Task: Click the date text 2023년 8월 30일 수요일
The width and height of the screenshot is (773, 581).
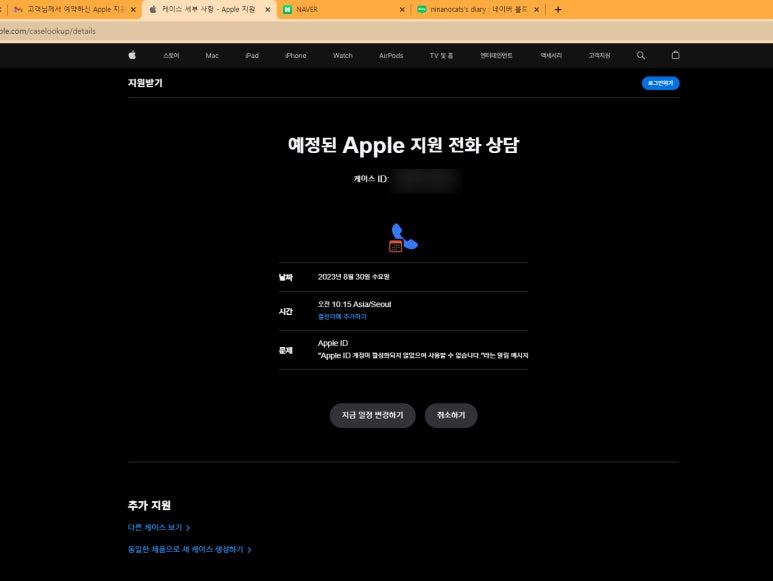Action: pos(353,276)
